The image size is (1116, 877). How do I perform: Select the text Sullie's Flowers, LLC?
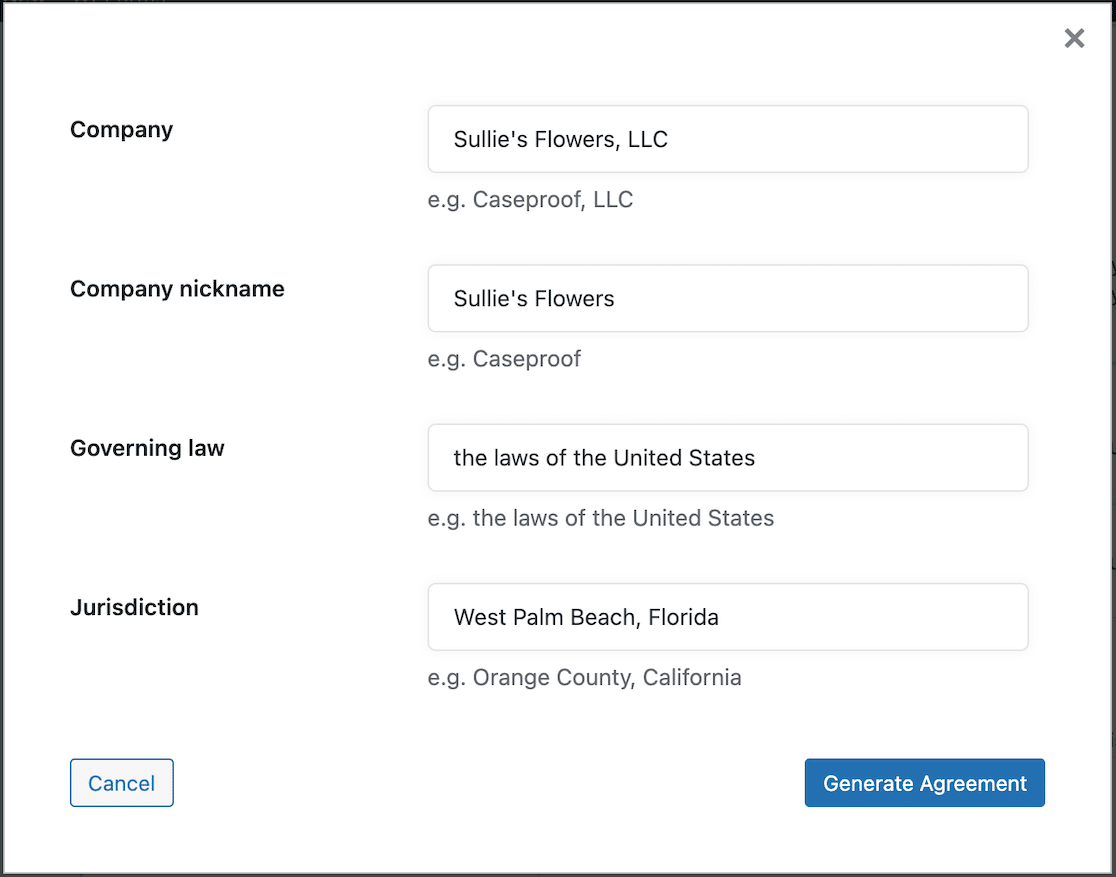coord(561,139)
